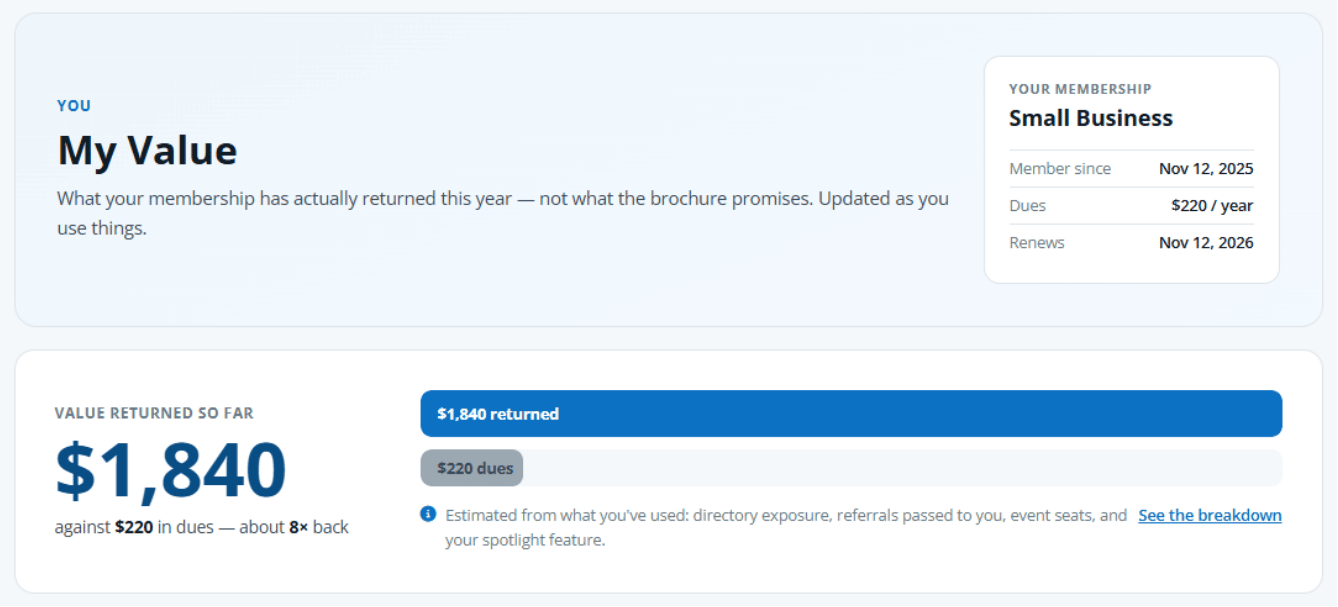The height and width of the screenshot is (607, 1338).
Task: Click the estimate explanation text about directory exposure
Action: coord(786,528)
